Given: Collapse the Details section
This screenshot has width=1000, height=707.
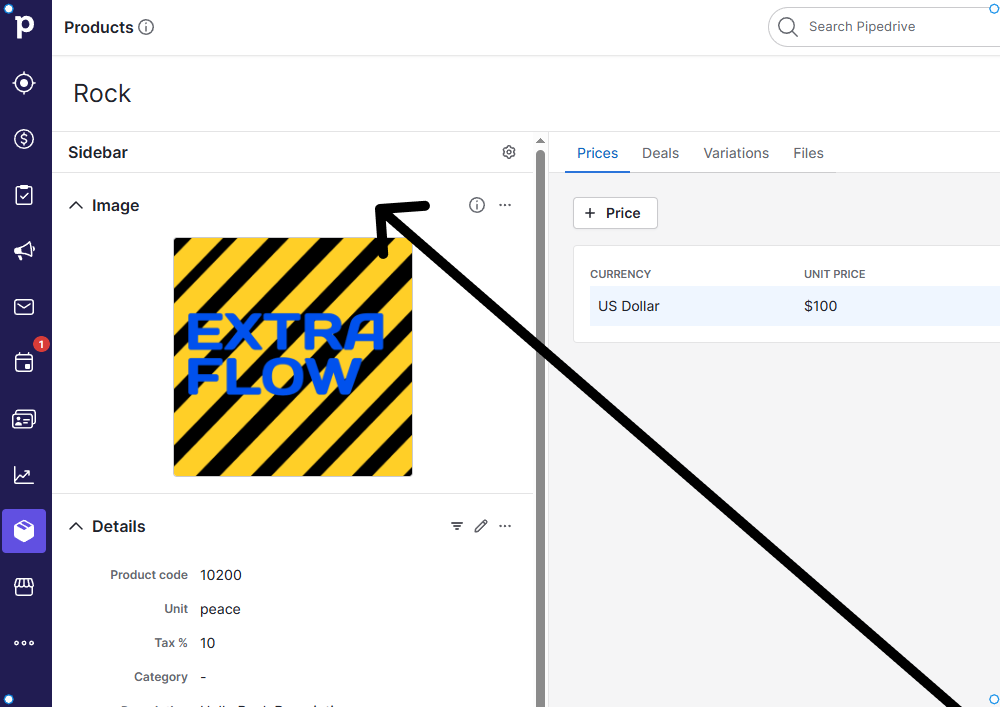Looking at the screenshot, I should (76, 526).
